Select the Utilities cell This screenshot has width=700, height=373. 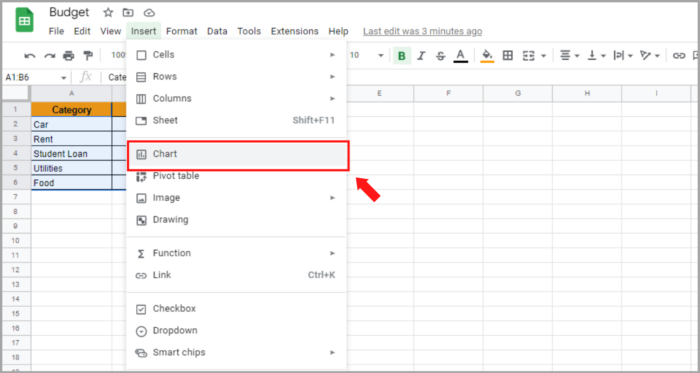(71, 168)
